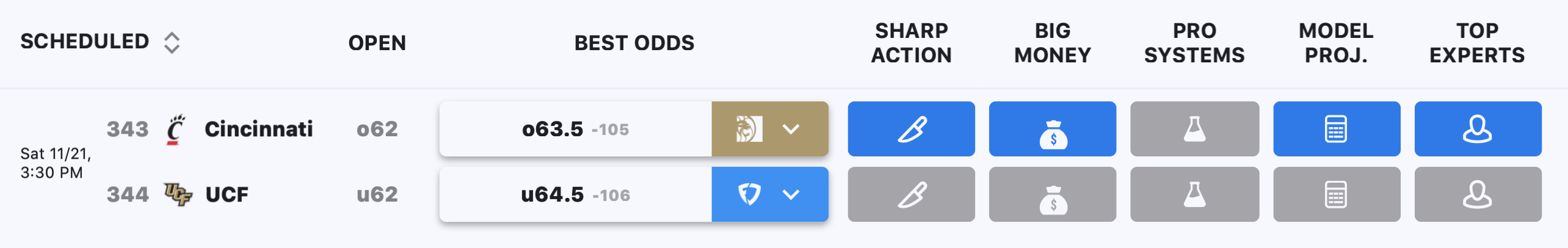1568x248 pixels.
Task: Click Cincinnati Top Experts person icon
Action: point(1478,129)
